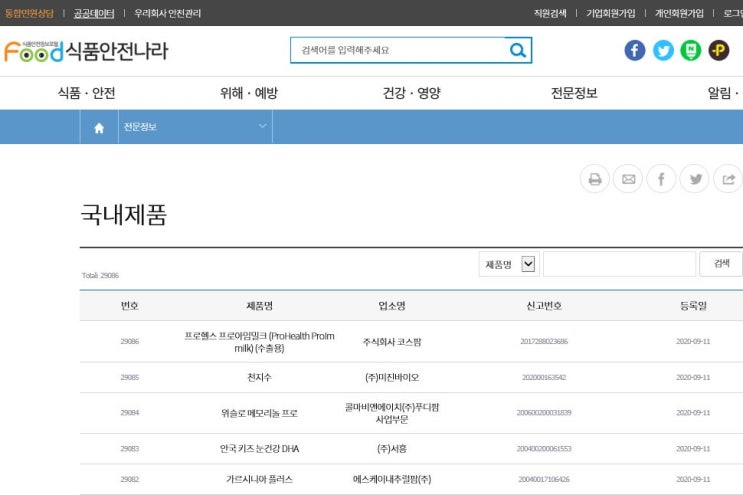
Task: Click the 통합민원상담 top link
Action: click(29, 13)
